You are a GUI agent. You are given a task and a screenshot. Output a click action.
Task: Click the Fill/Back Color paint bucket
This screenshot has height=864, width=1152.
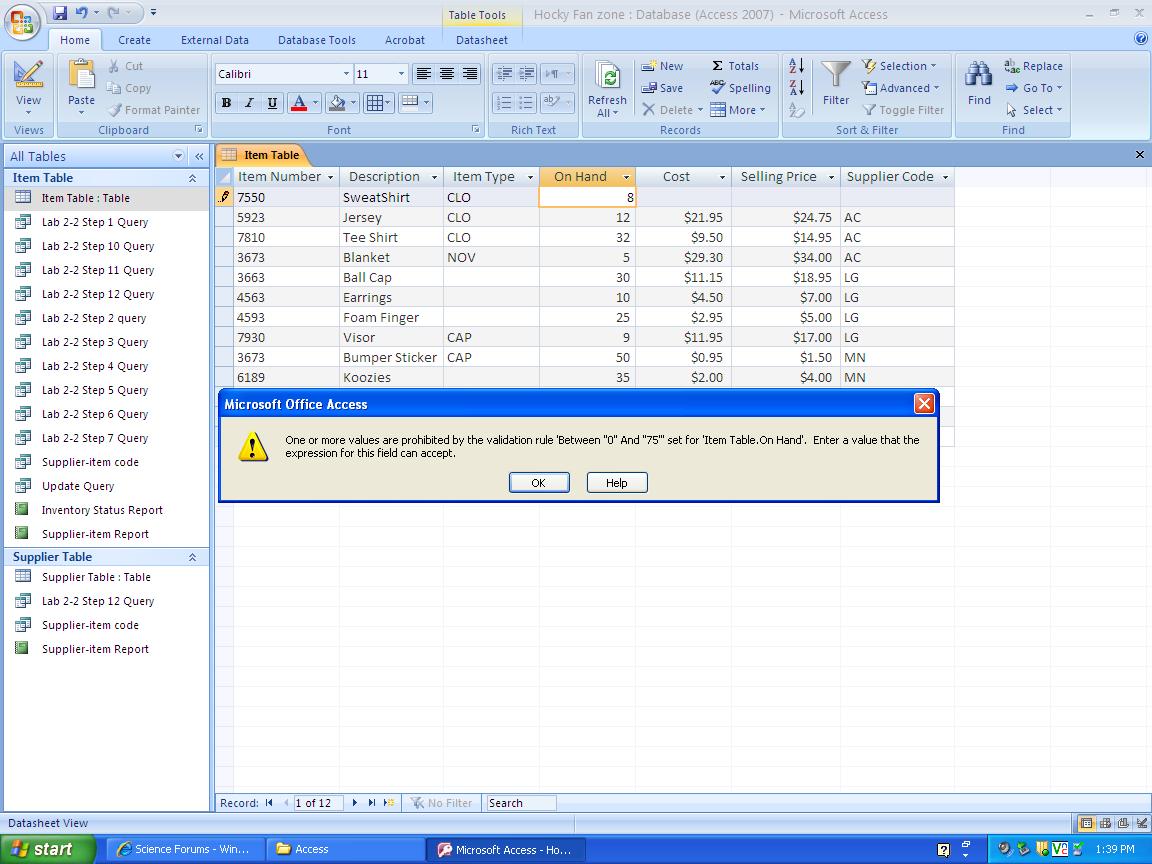click(x=337, y=103)
